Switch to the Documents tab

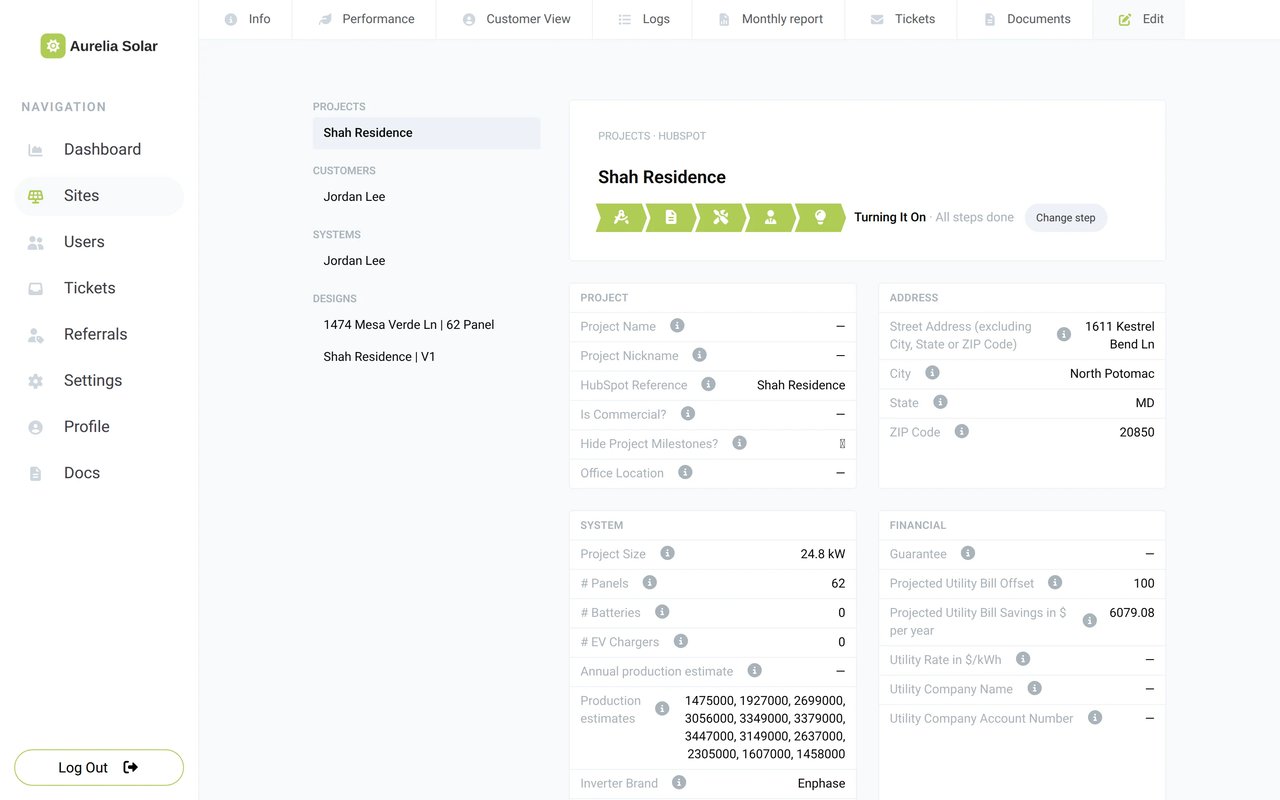1025,19
